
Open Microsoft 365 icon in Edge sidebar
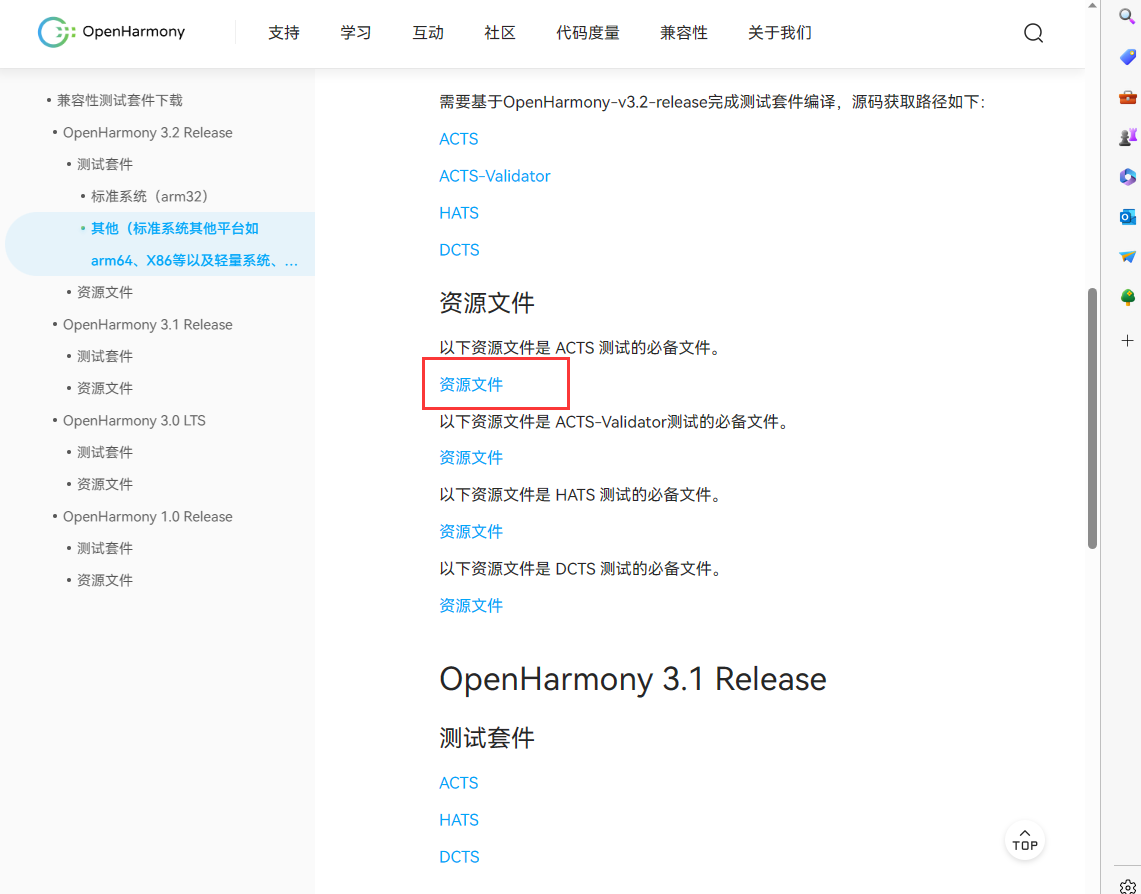pyautogui.click(x=1127, y=176)
